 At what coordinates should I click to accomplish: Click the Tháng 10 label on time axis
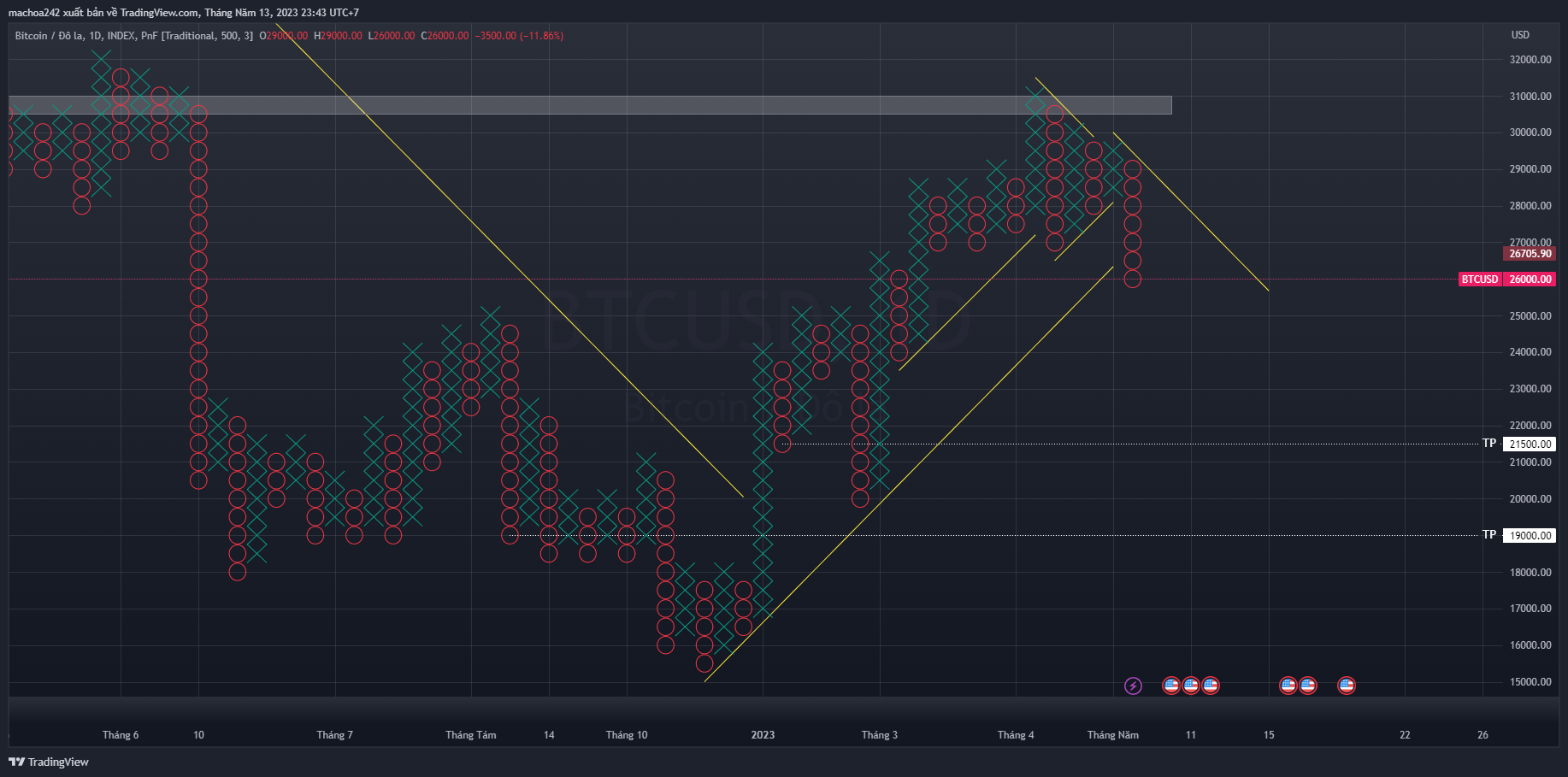click(627, 735)
